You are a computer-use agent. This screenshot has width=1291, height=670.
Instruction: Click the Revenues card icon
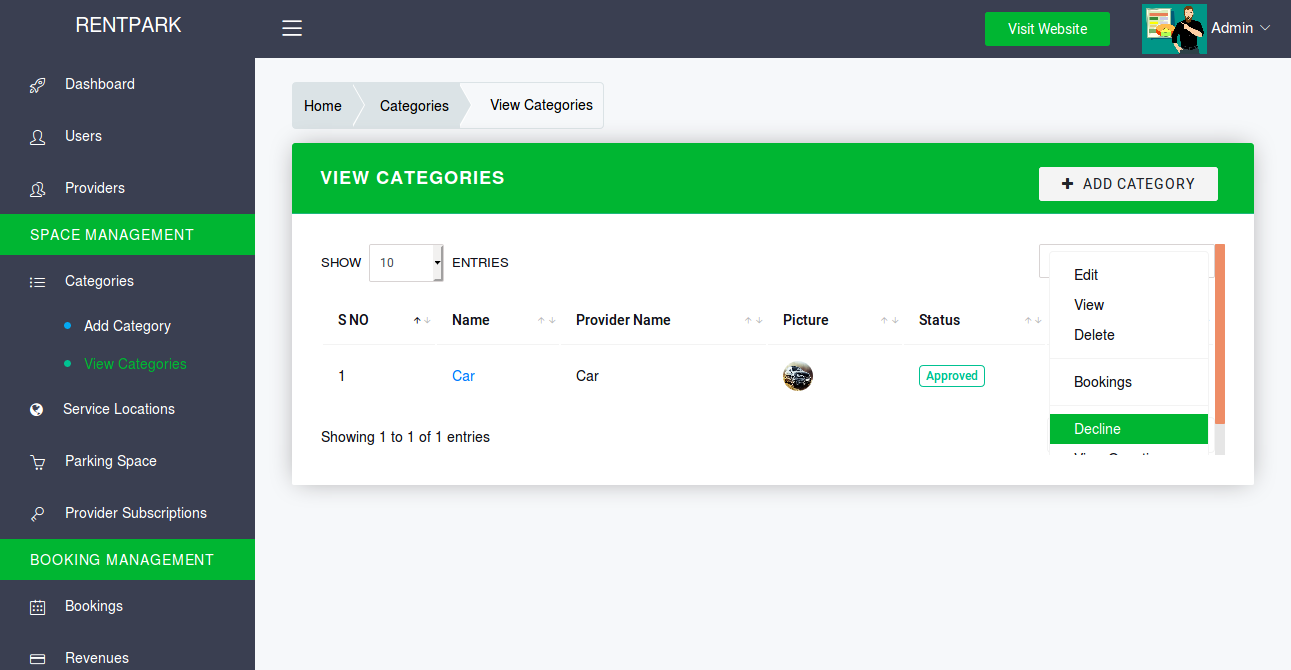[37, 659]
